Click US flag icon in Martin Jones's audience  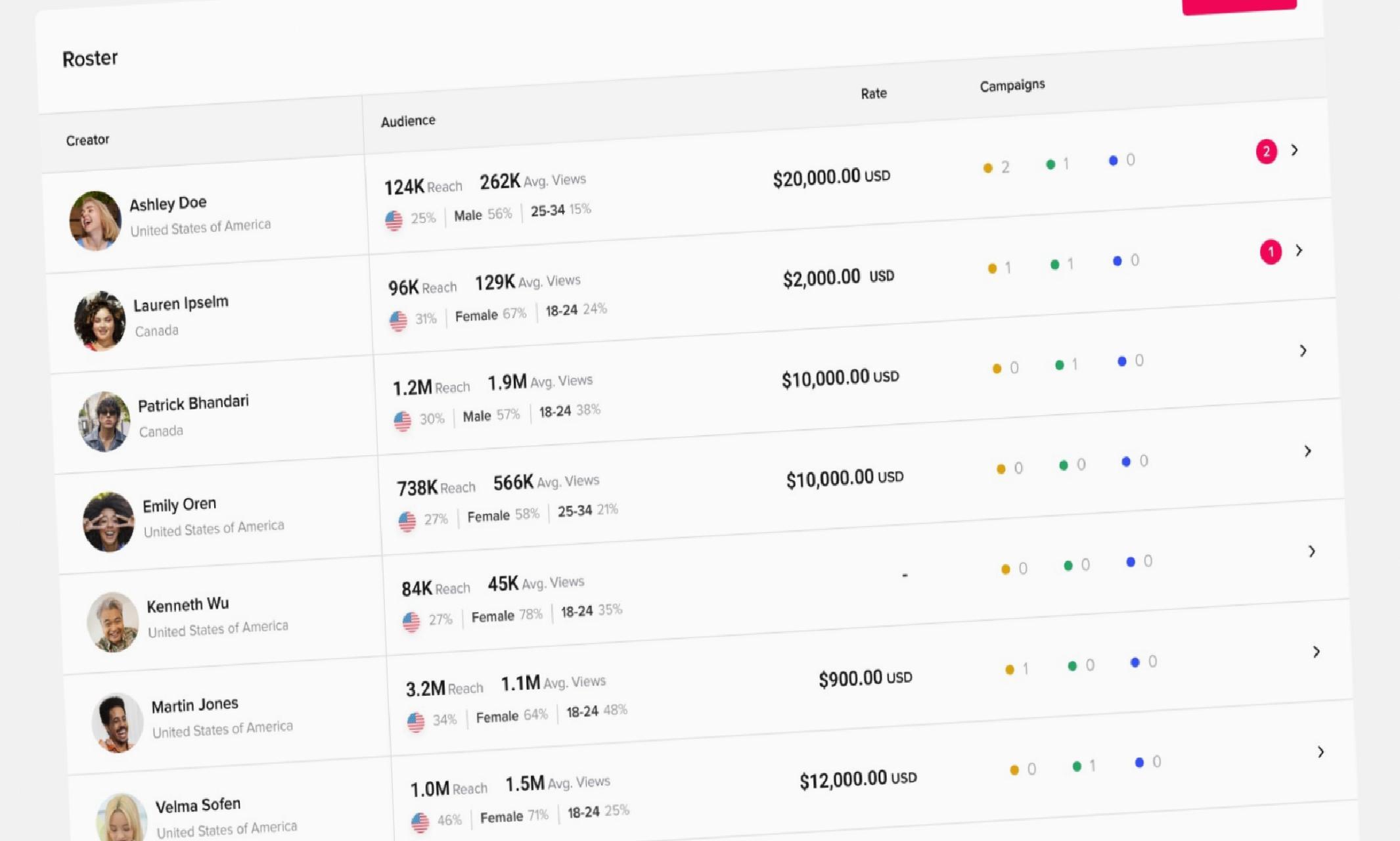coord(416,722)
